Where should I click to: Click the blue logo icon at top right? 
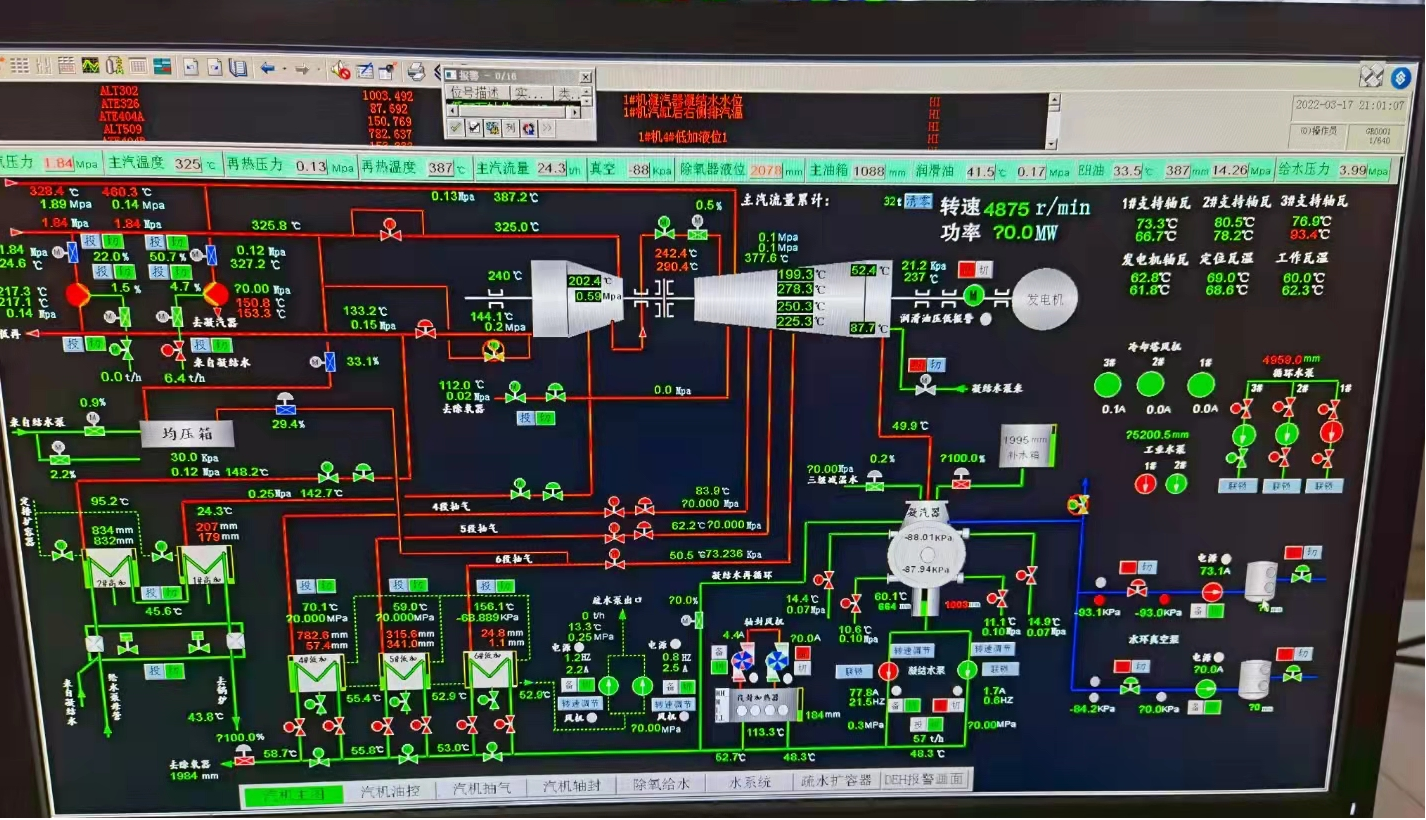coord(1400,76)
